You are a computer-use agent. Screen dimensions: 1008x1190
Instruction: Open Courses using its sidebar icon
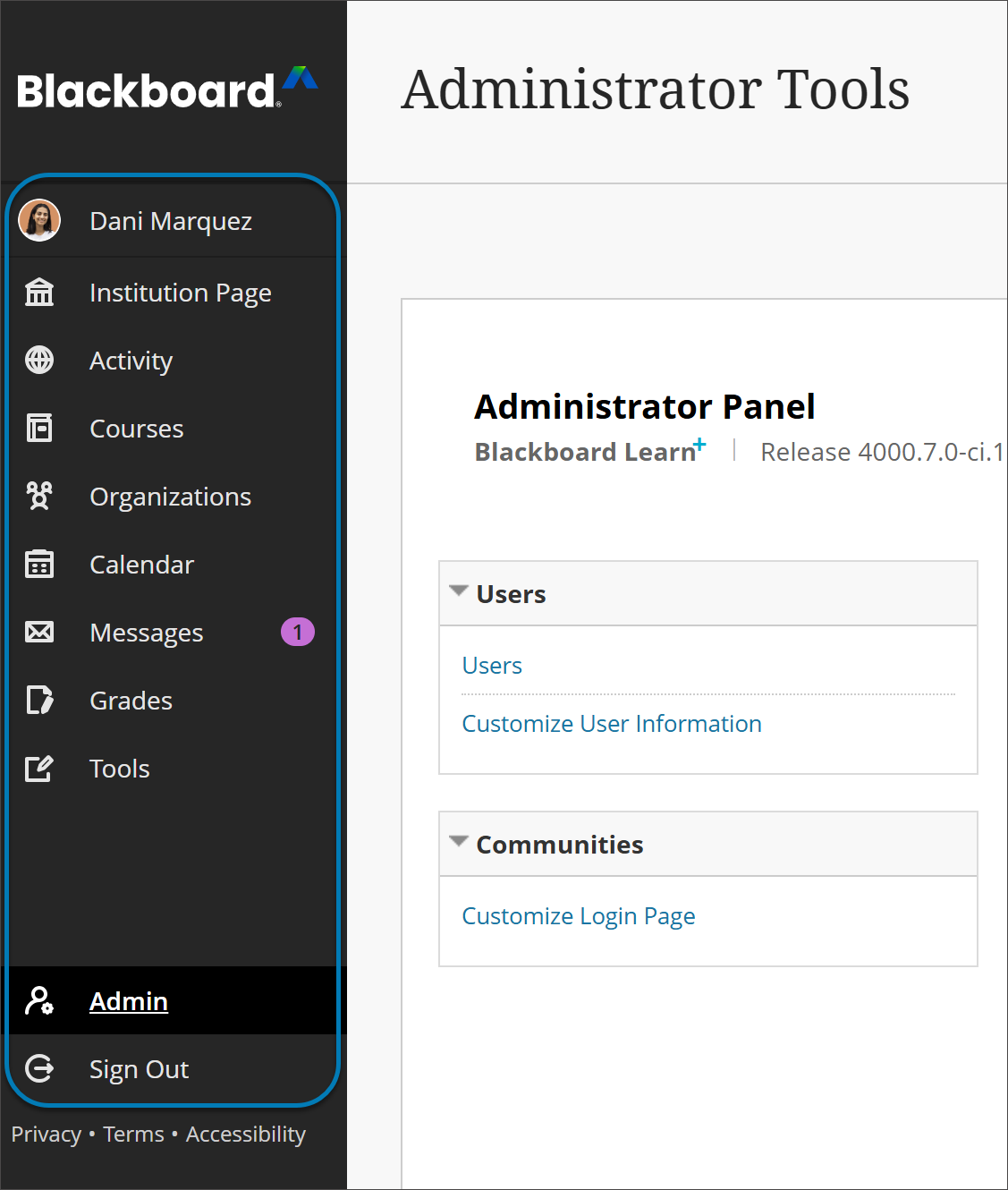pyautogui.click(x=39, y=428)
